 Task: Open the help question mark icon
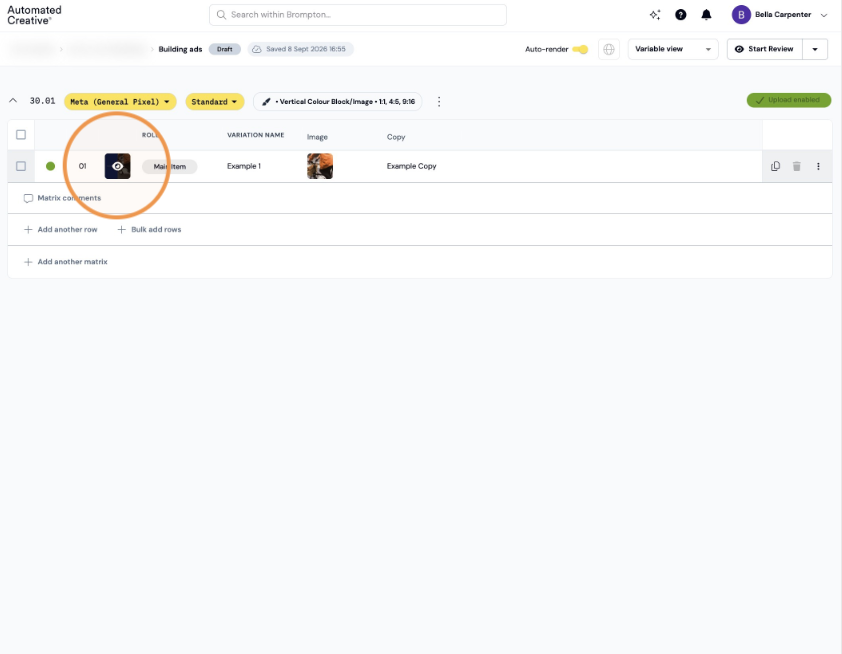pyautogui.click(x=680, y=15)
